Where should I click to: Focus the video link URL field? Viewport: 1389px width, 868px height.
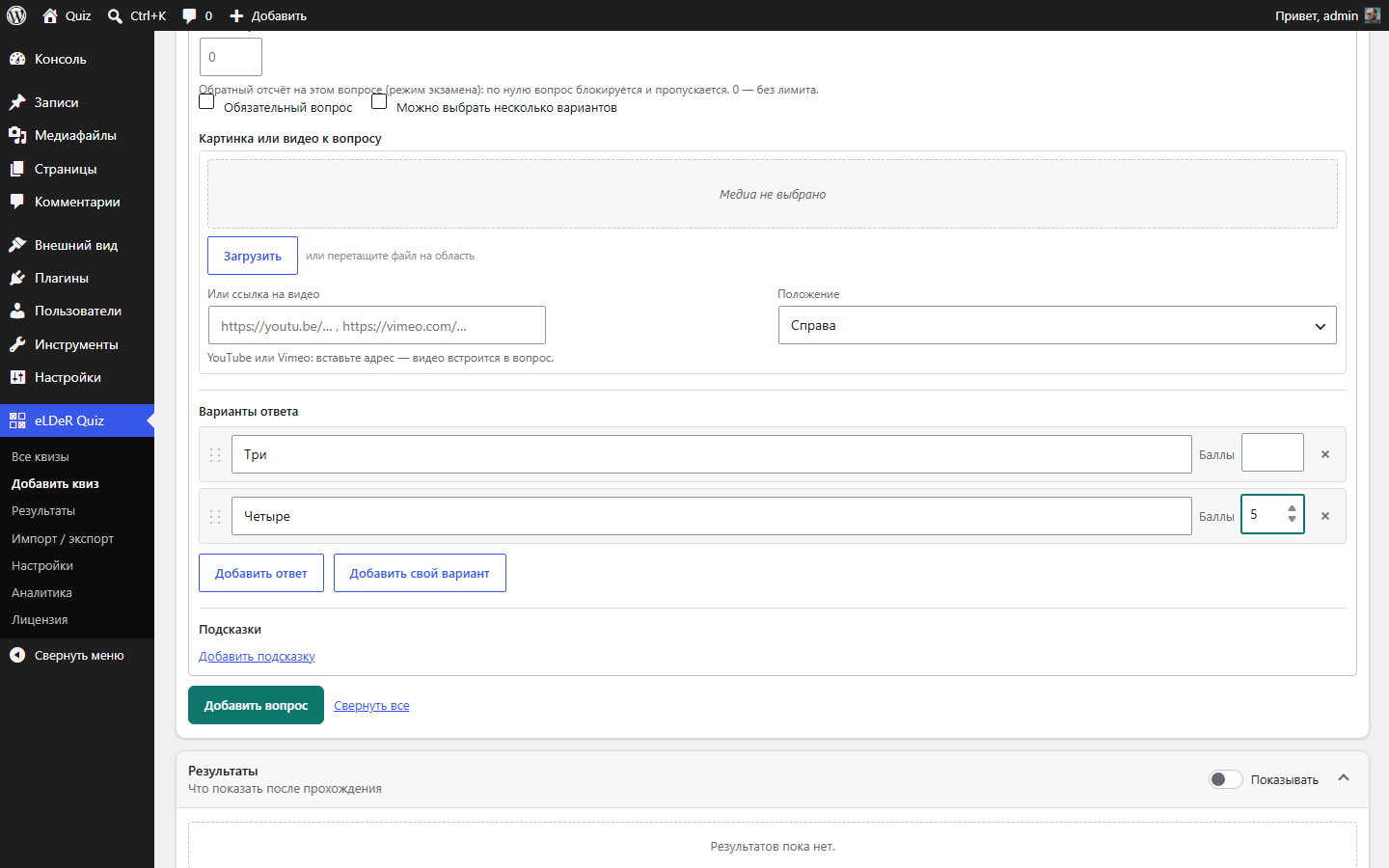click(377, 325)
